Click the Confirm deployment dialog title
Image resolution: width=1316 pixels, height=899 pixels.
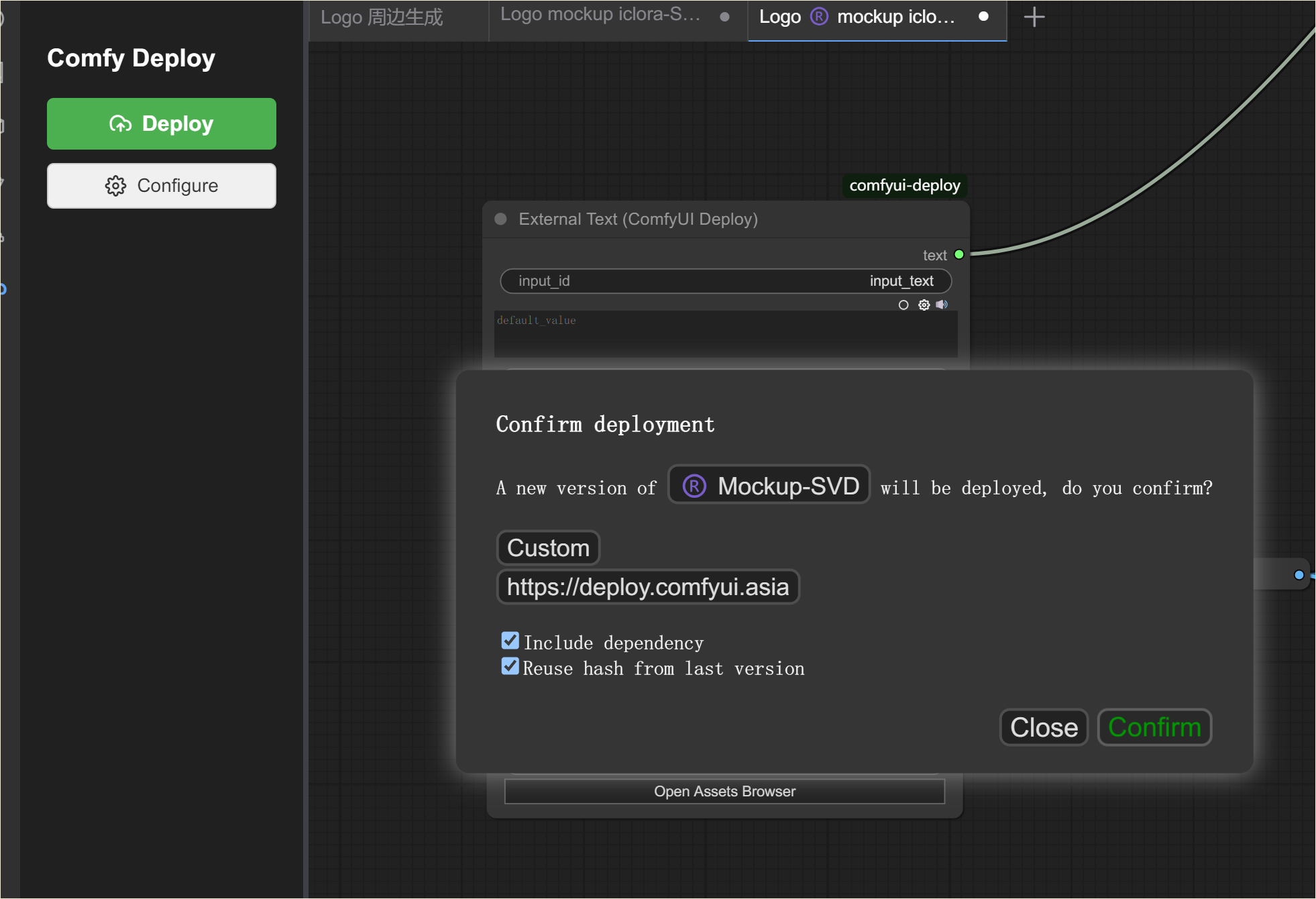coord(605,424)
